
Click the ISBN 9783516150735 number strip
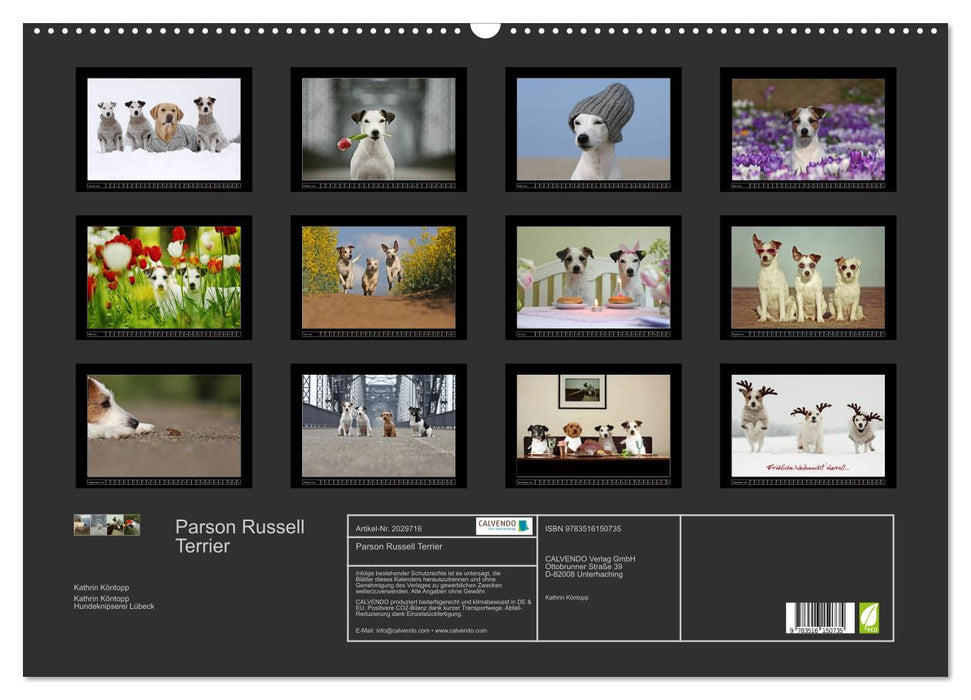583,527
